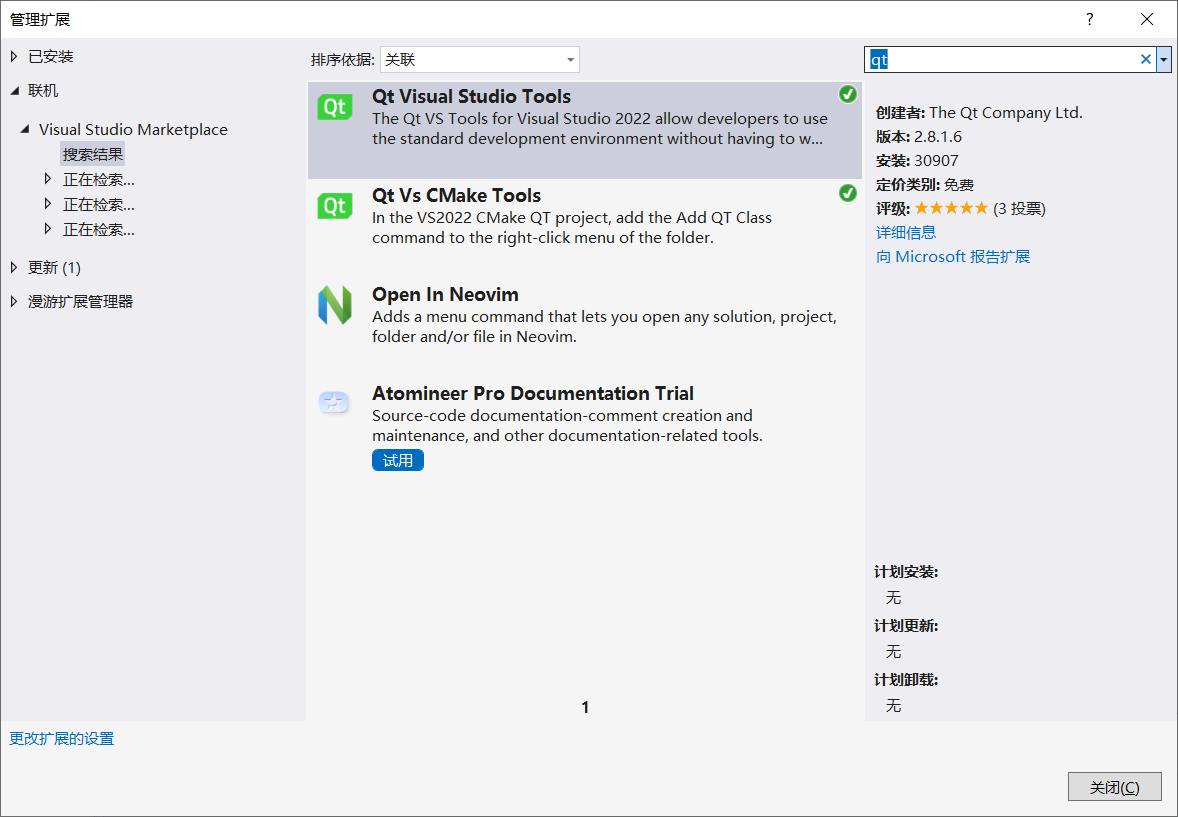Expand the third 正在检索... node
The width and height of the screenshot is (1178, 817).
coord(48,228)
